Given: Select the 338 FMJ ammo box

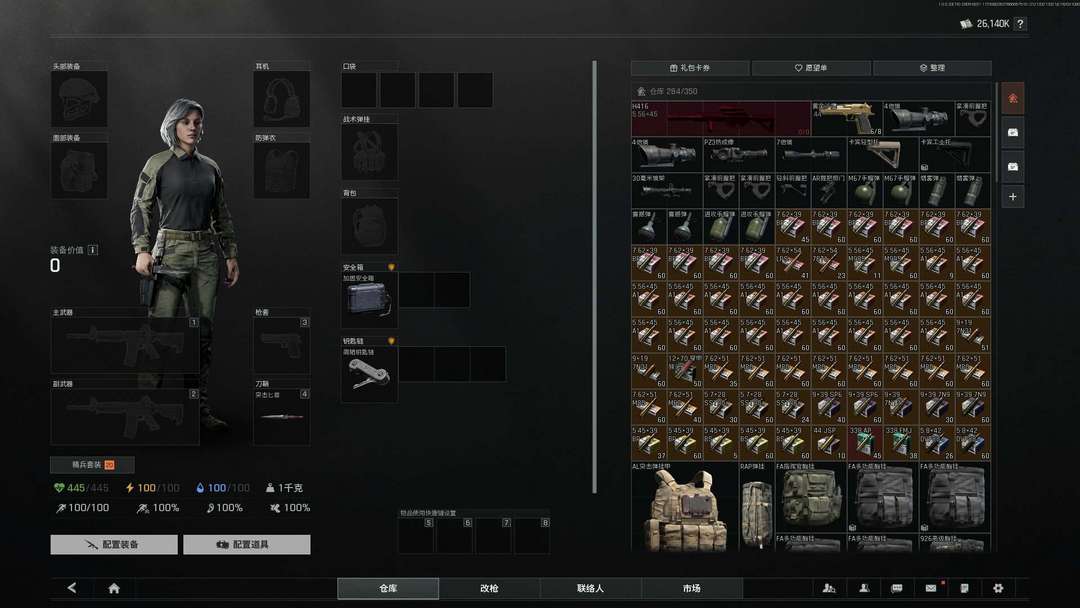Looking at the screenshot, I should coord(901,441).
